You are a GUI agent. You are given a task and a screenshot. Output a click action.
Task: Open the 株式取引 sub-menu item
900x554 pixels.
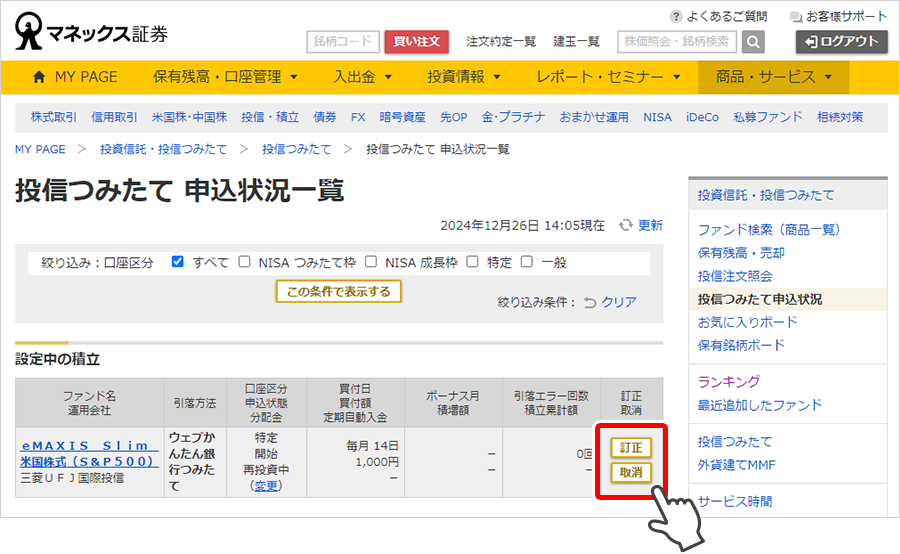click(53, 117)
